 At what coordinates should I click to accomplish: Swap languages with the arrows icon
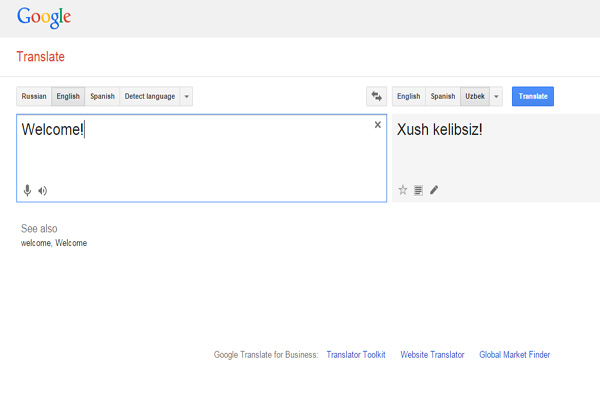coord(377,97)
